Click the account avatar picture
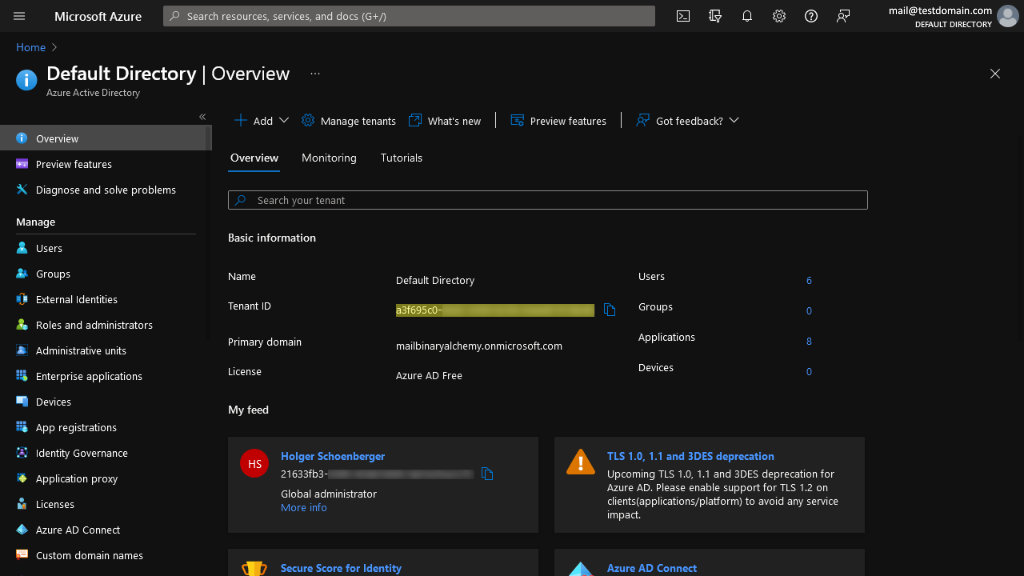 pos(1008,16)
